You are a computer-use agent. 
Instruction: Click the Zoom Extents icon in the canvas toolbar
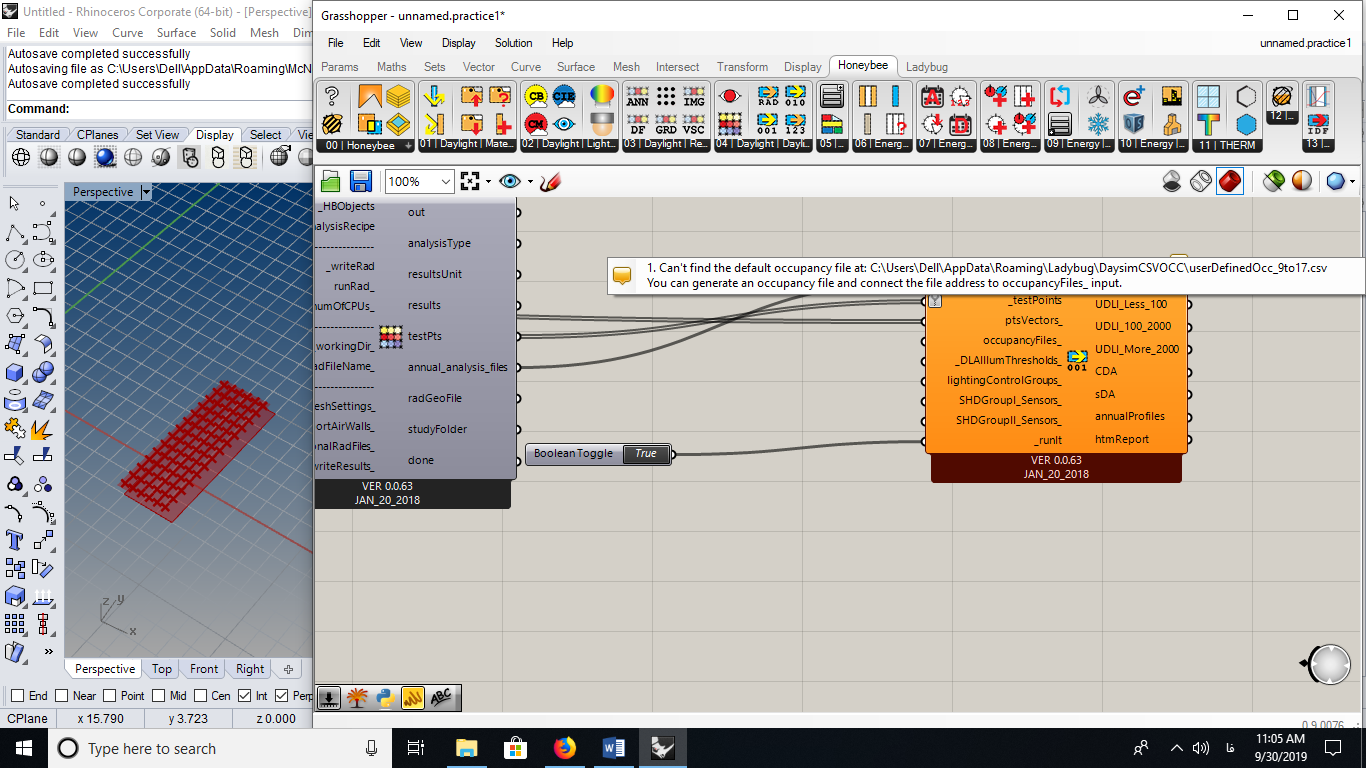click(470, 181)
